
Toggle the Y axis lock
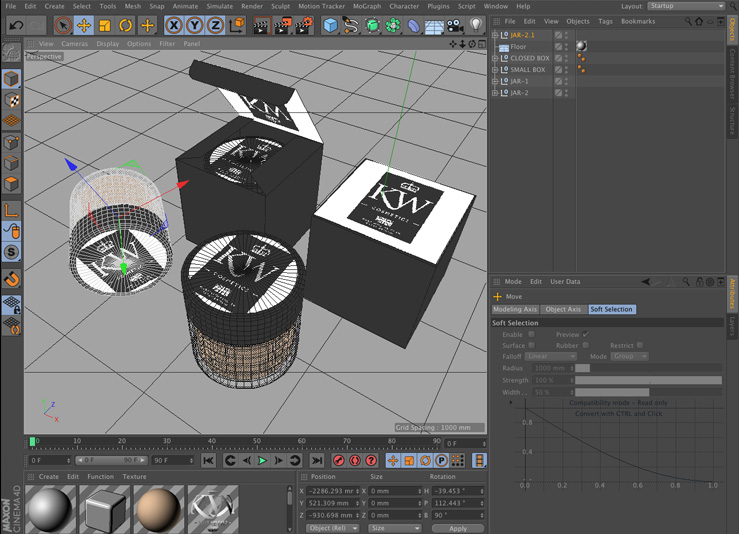[195, 25]
